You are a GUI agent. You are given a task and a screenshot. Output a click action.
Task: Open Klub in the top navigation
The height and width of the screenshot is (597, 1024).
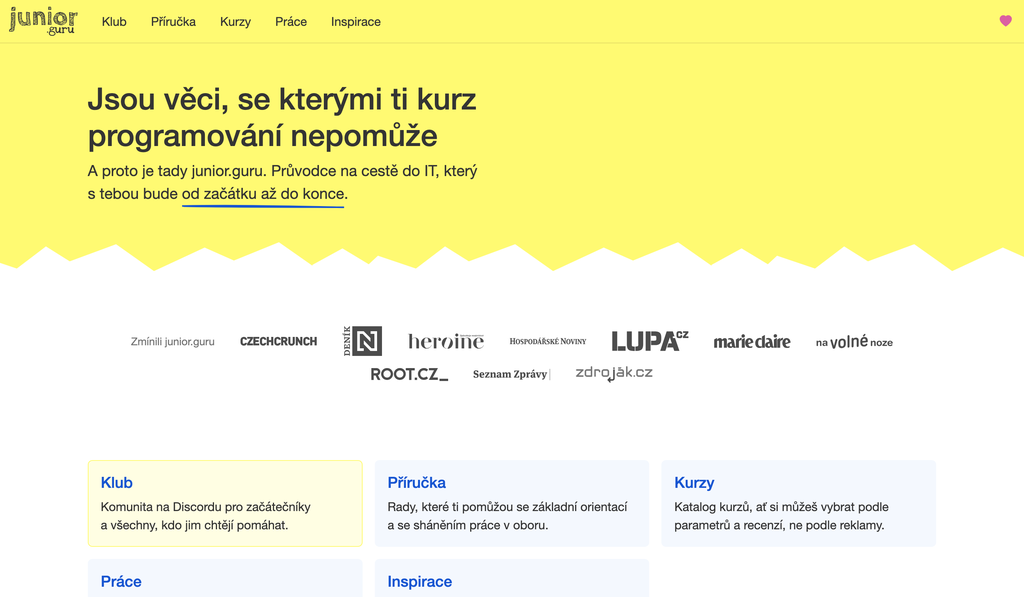(x=114, y=22)
